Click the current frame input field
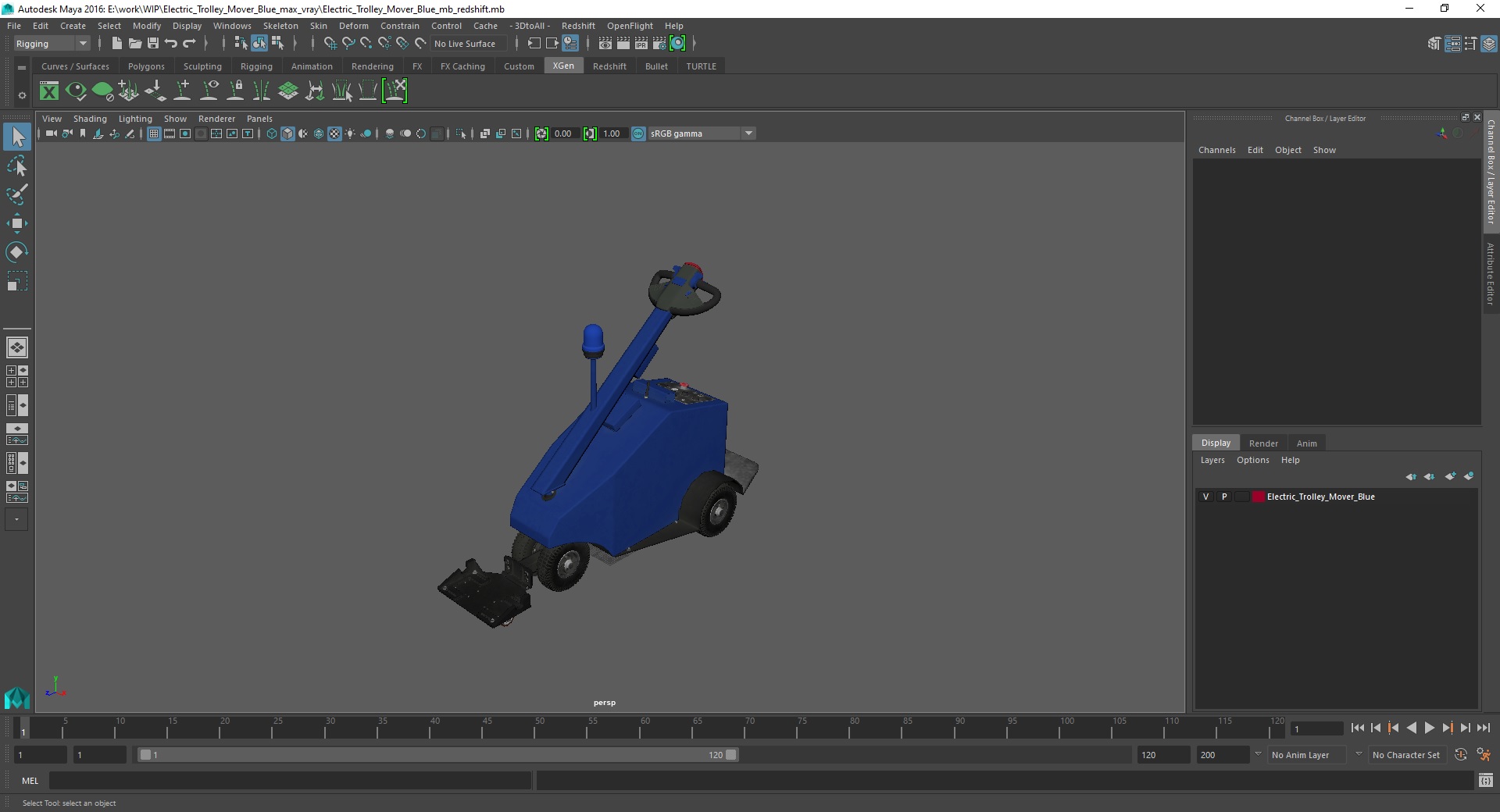This screenshot has height=812, width=1500. coord(1316,728)
